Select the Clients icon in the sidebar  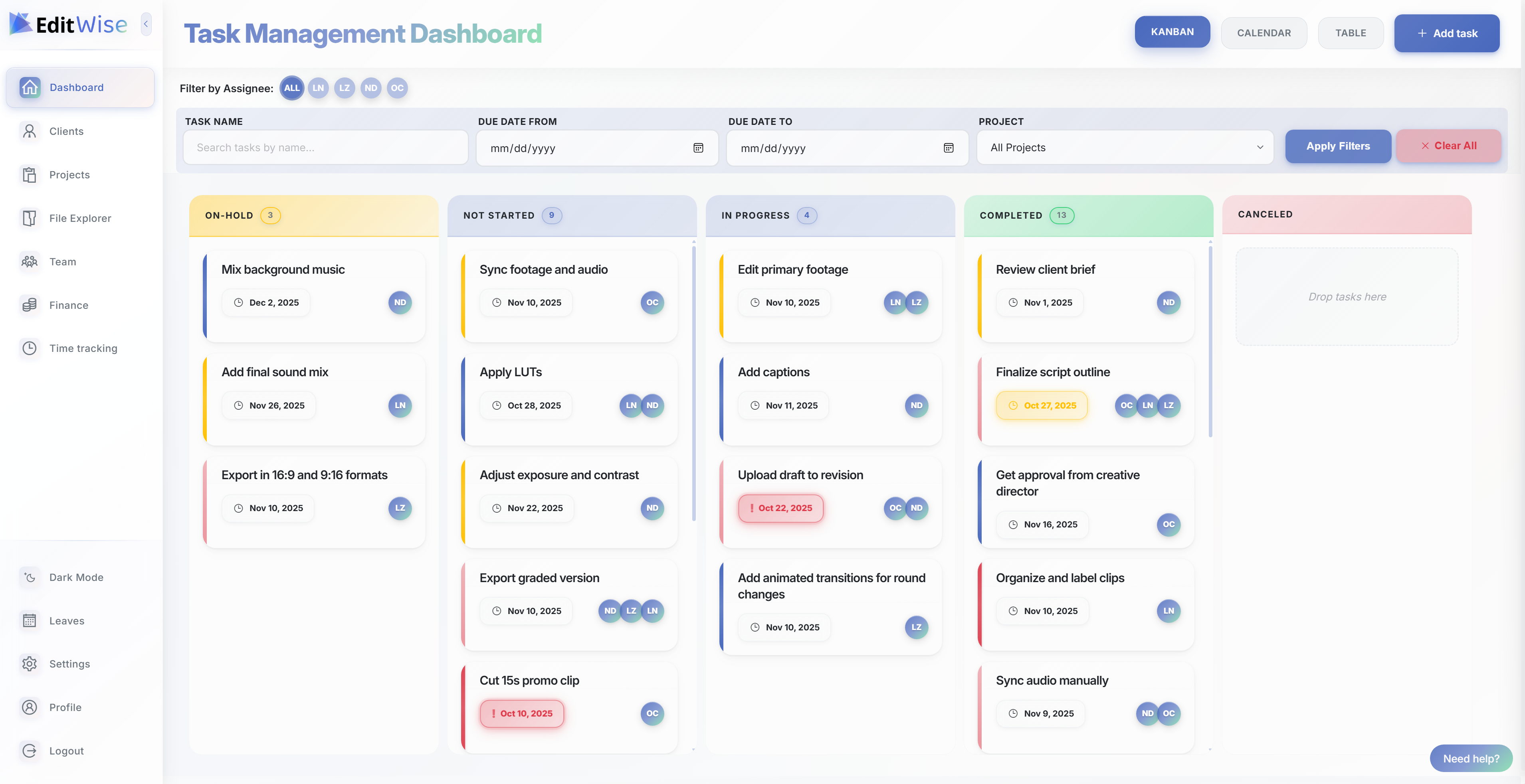point(66,131)
